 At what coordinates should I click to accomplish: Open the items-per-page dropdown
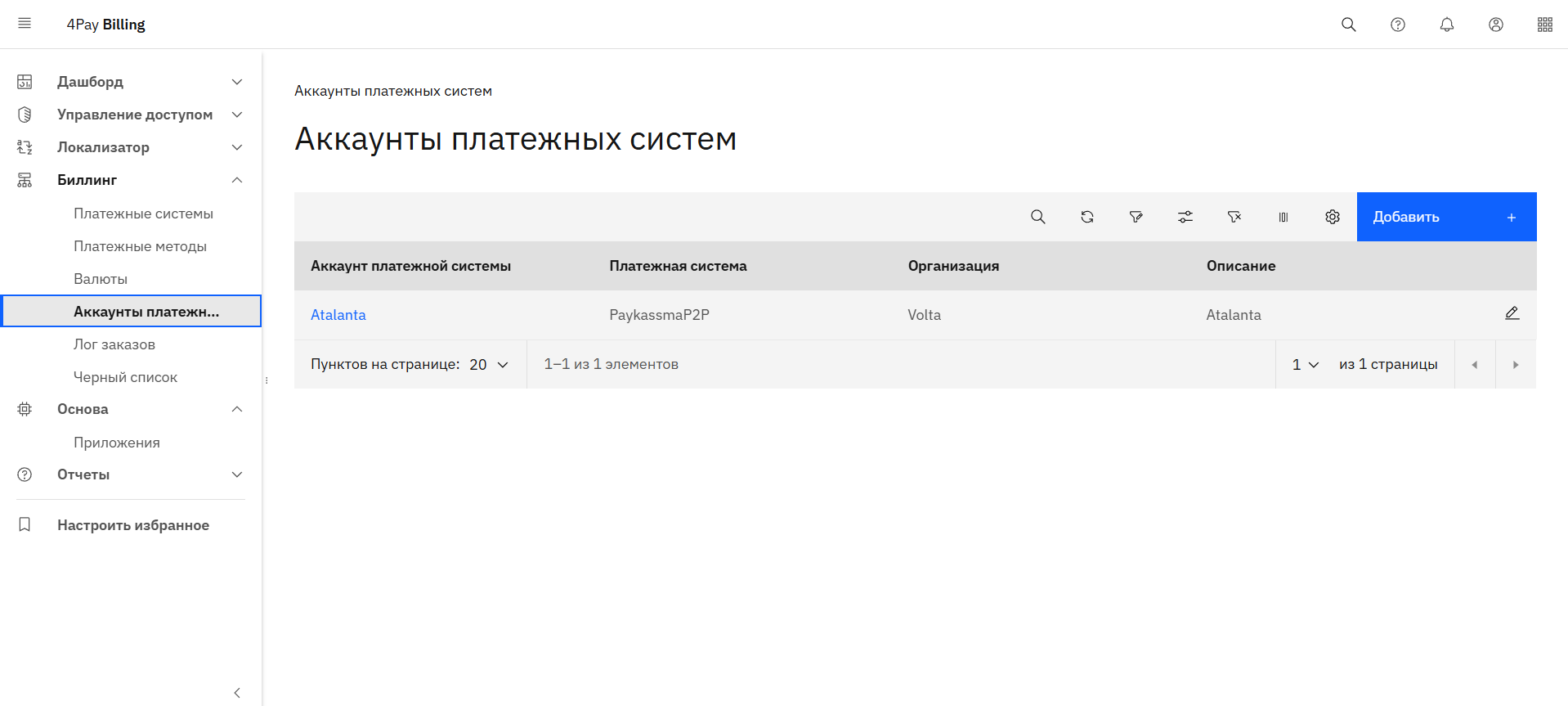(x=489, y=365)
